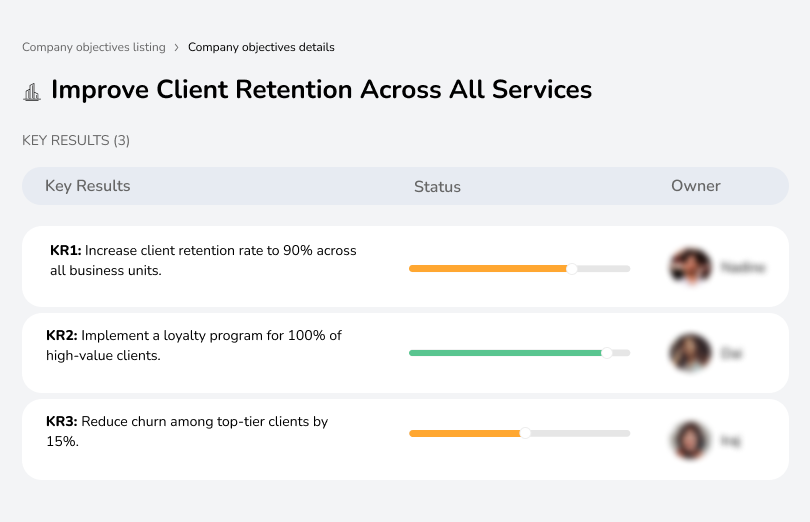The width and height of the screenshot is (810, 522).
Task: Open the Company objectives listing breadcrumb
Action: pos(94,47)
